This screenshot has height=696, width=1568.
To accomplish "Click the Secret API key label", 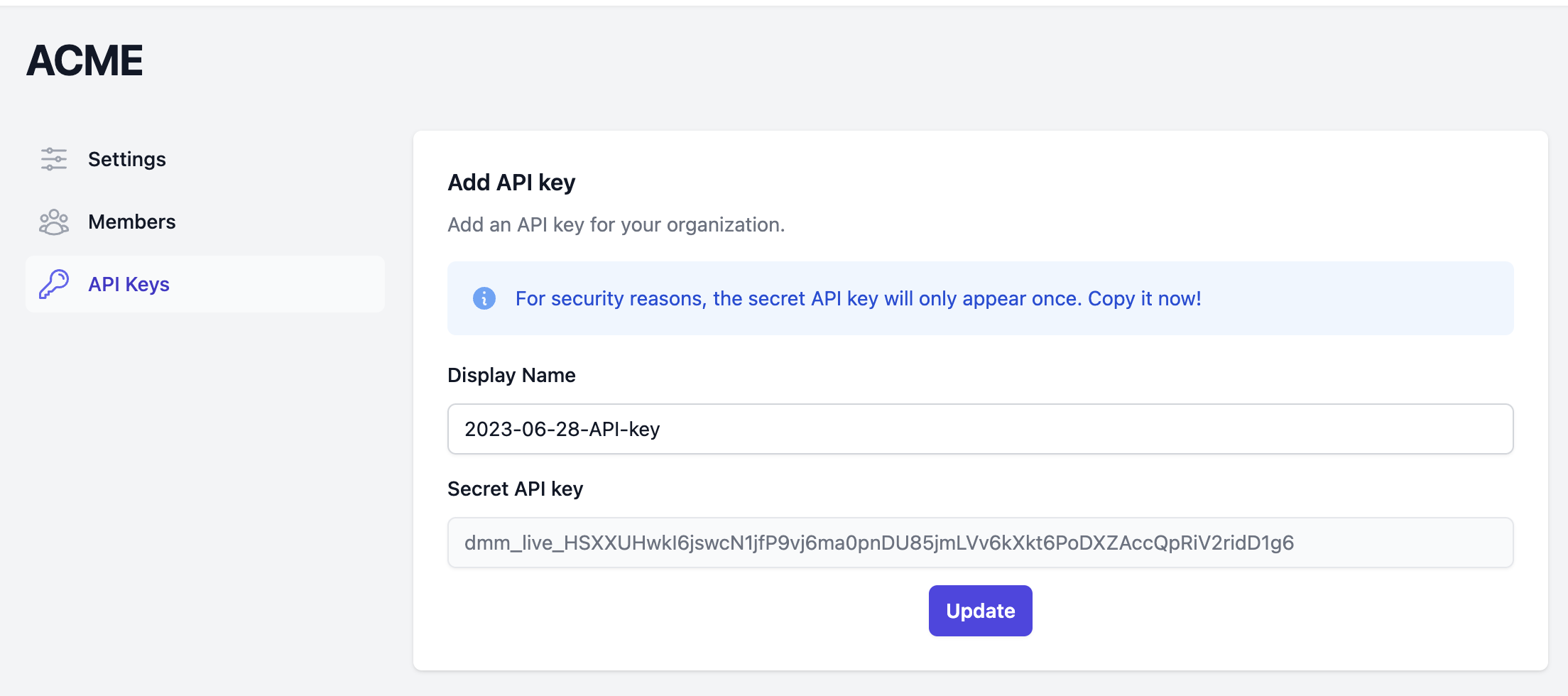I will pos(515,489).
